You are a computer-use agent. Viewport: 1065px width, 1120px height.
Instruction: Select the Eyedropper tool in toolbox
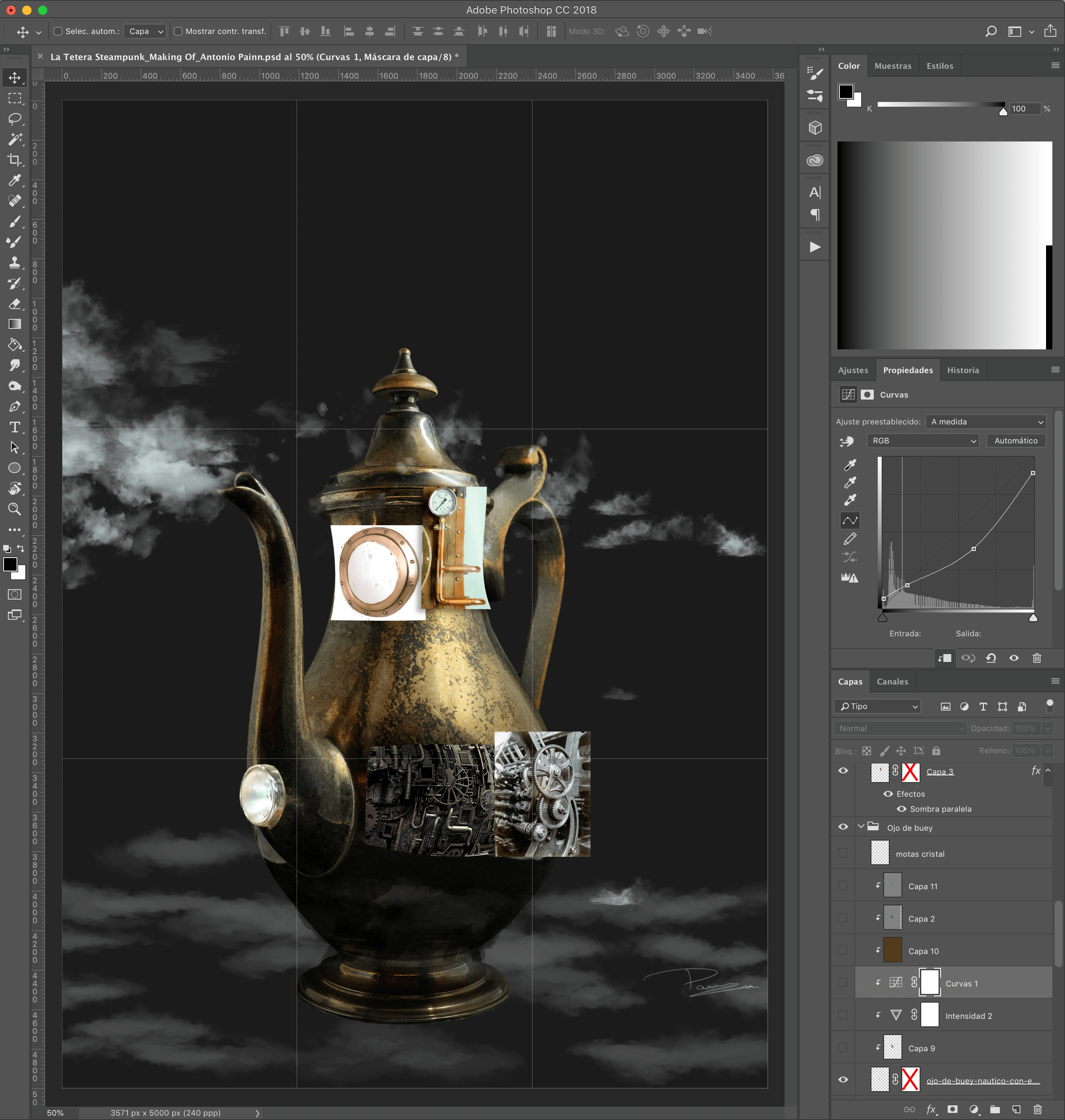15,180
